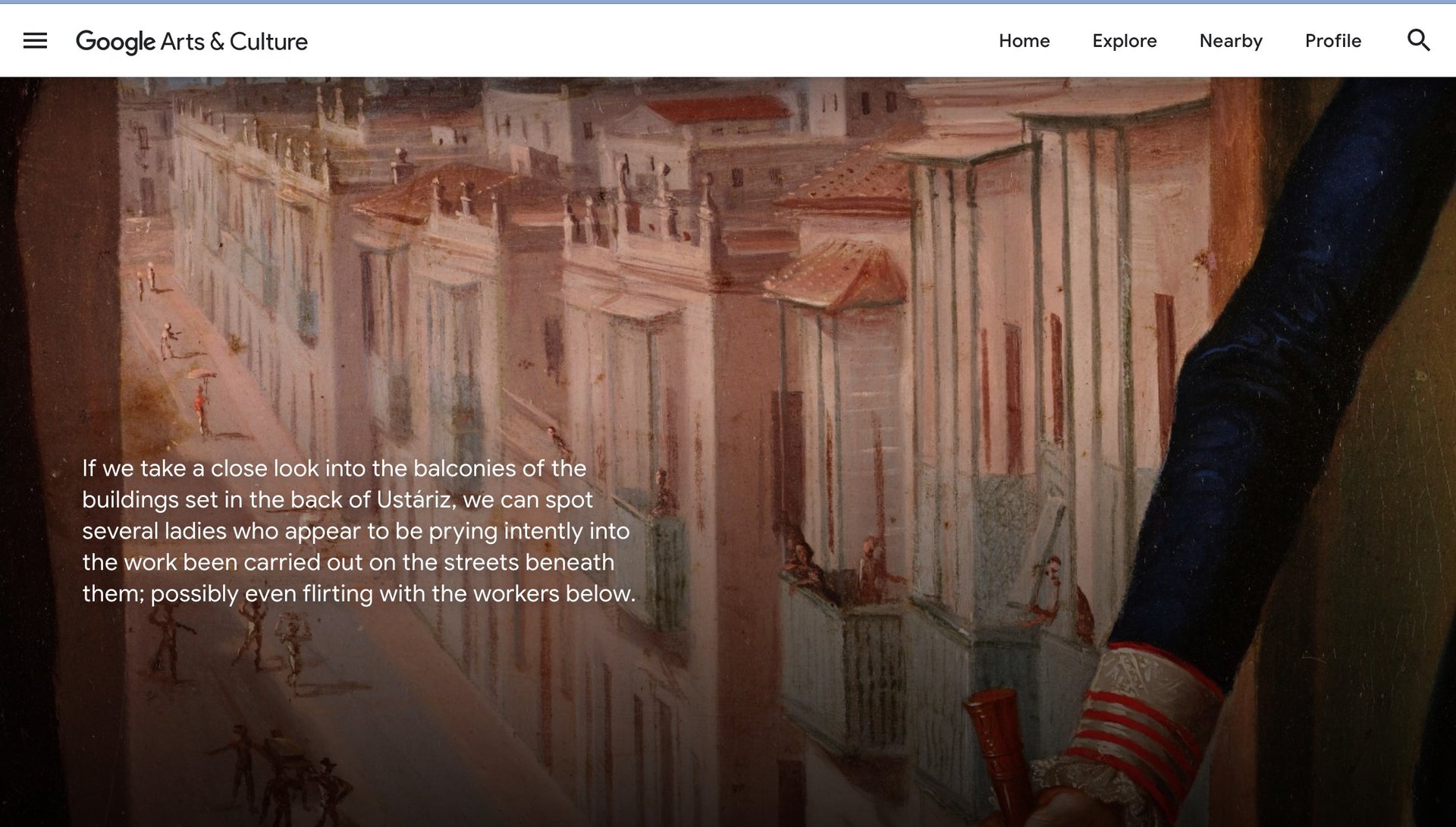This screenshot has width=1456, height=827.
Task: Click the small figures walking on upper street
Action: (x=161, y=311)
